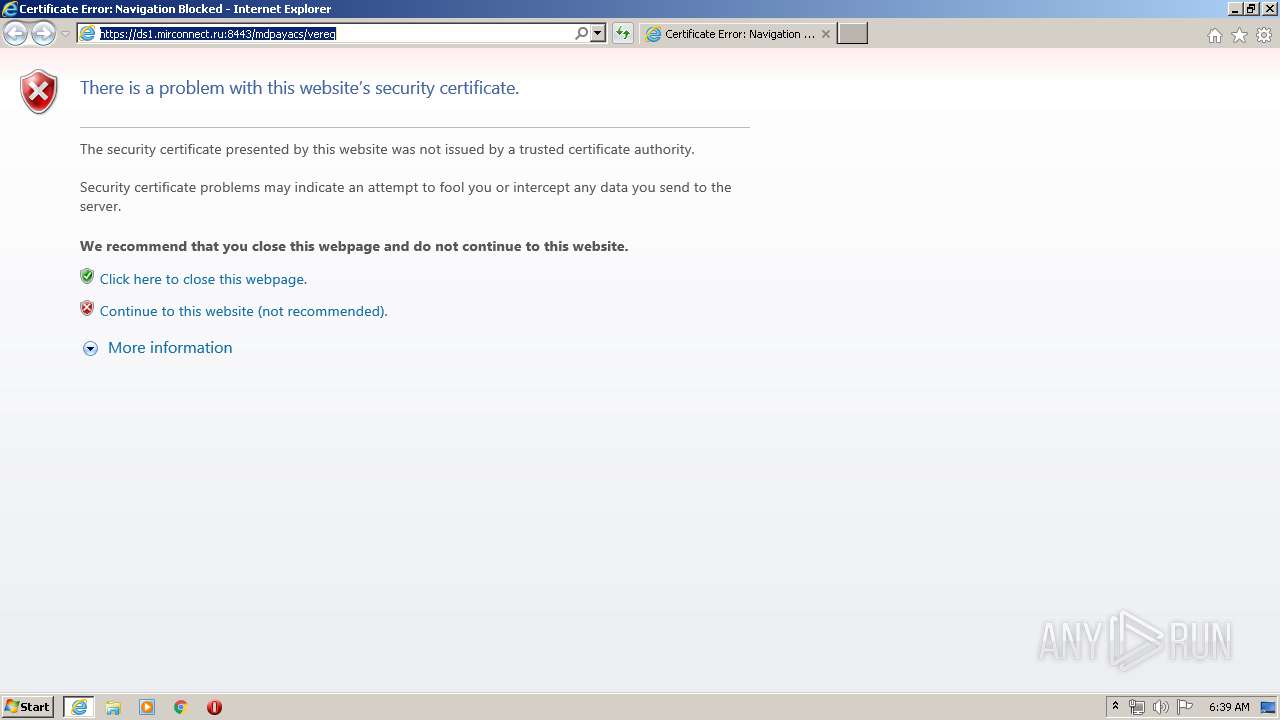Minimize the Internet Explorer window
The height and width of the screenshot is (720, 1280).
pos(1236,9)
